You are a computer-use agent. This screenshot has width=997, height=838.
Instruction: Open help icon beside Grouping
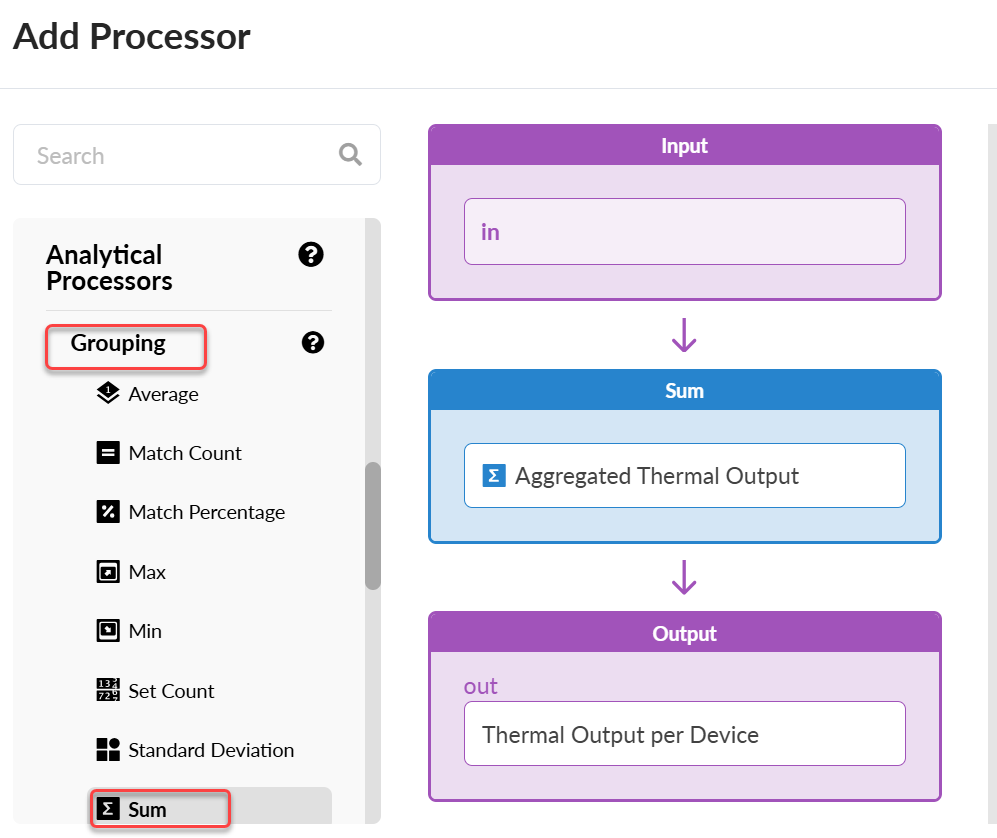pos(313,343)
